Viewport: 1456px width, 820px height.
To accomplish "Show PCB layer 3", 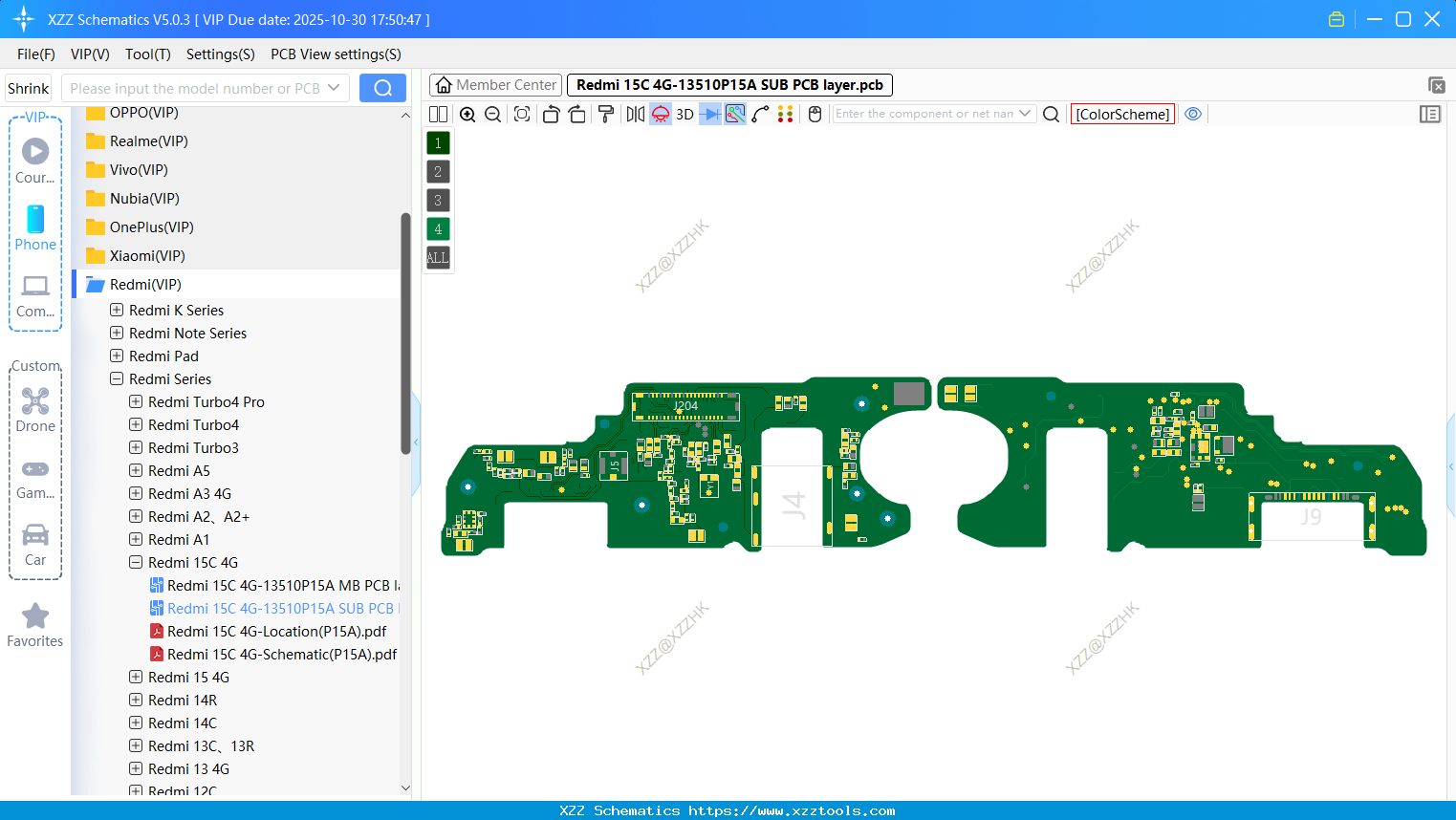I will pyautogui.click(x=438, y=201).
